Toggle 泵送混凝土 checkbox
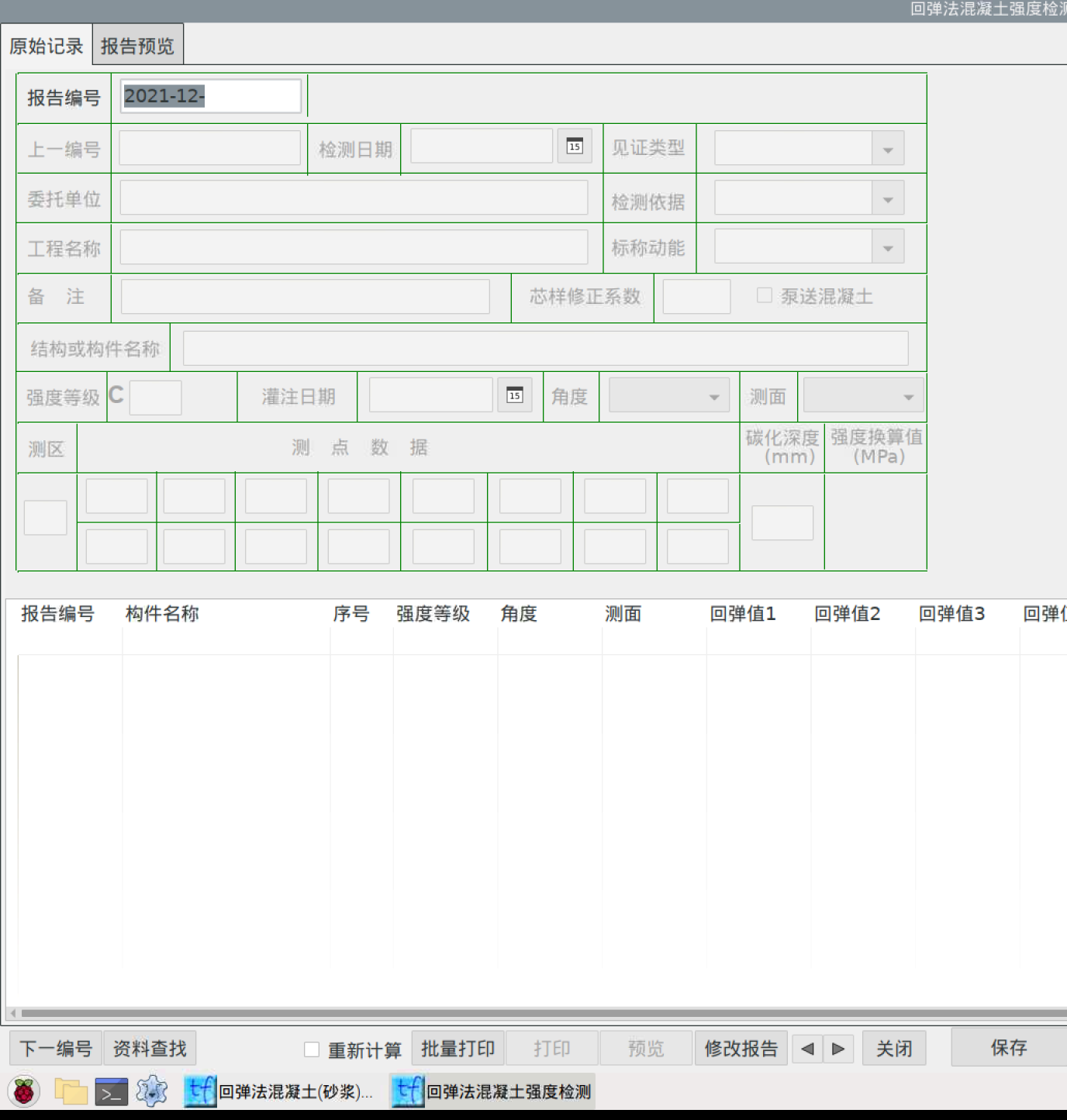 (765, 295)
